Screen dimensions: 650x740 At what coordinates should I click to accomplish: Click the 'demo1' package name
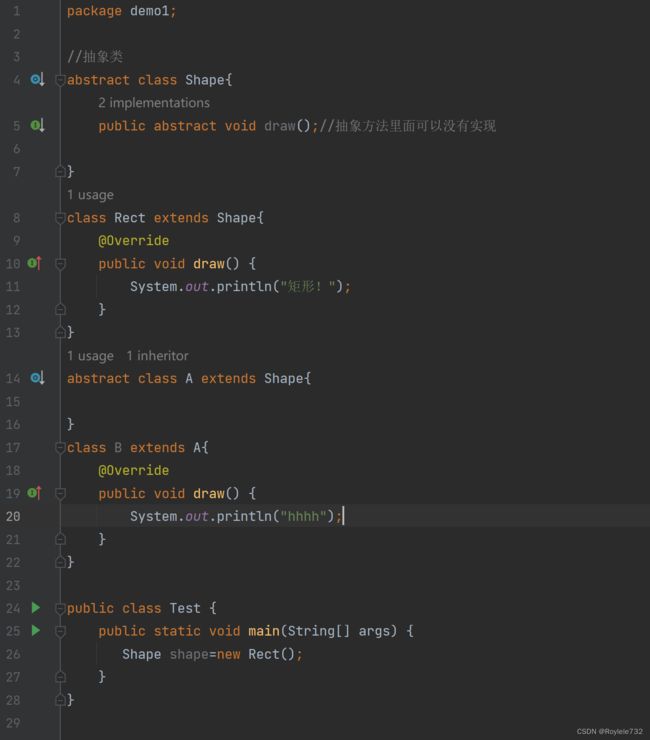pos(149,11)
